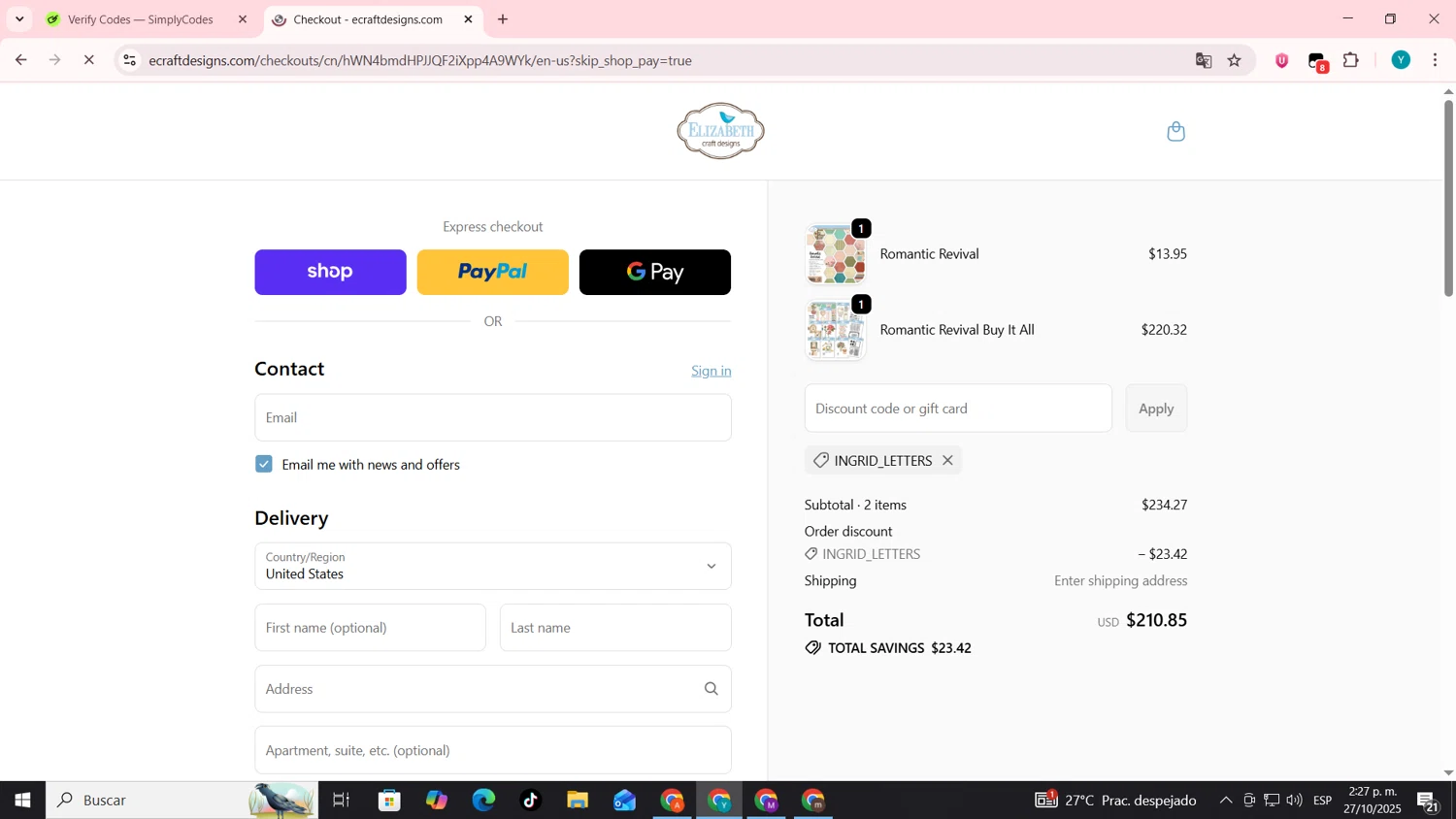The image size is (1456, 819).
Task: Open the Windows Start menu
Action: point(22,801)
